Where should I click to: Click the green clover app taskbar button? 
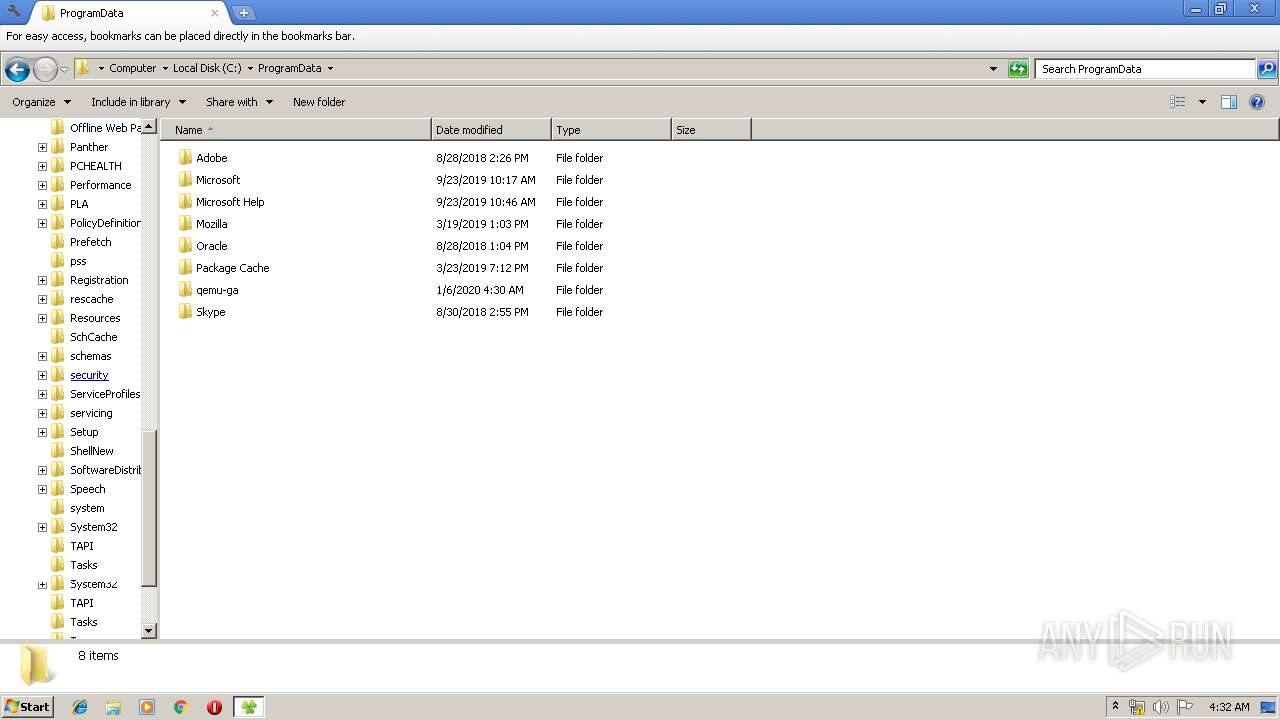[x=248, y=707]
